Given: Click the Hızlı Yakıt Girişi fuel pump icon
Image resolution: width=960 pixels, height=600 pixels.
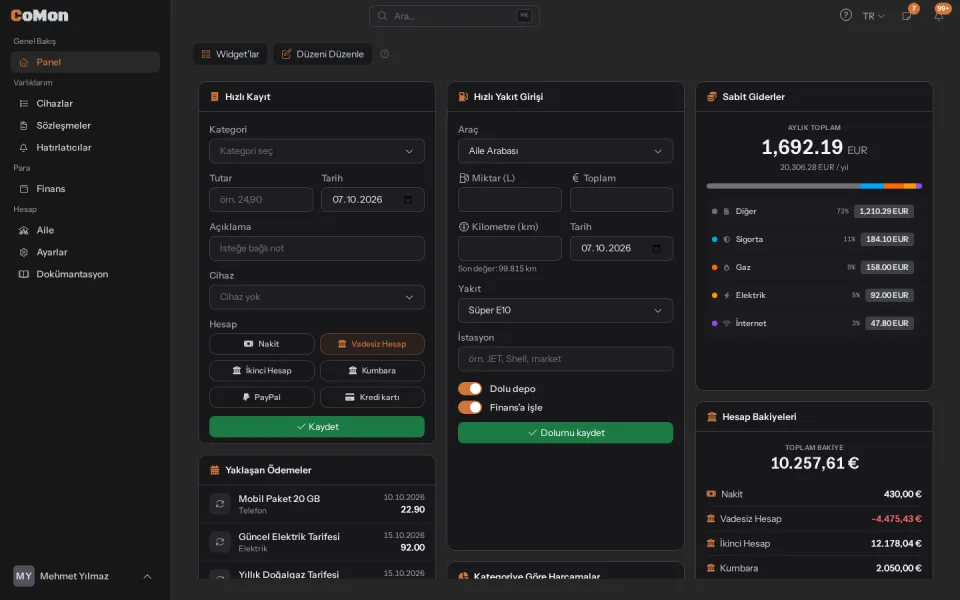Looking at the screenshot, I should (x=463, y=97).
